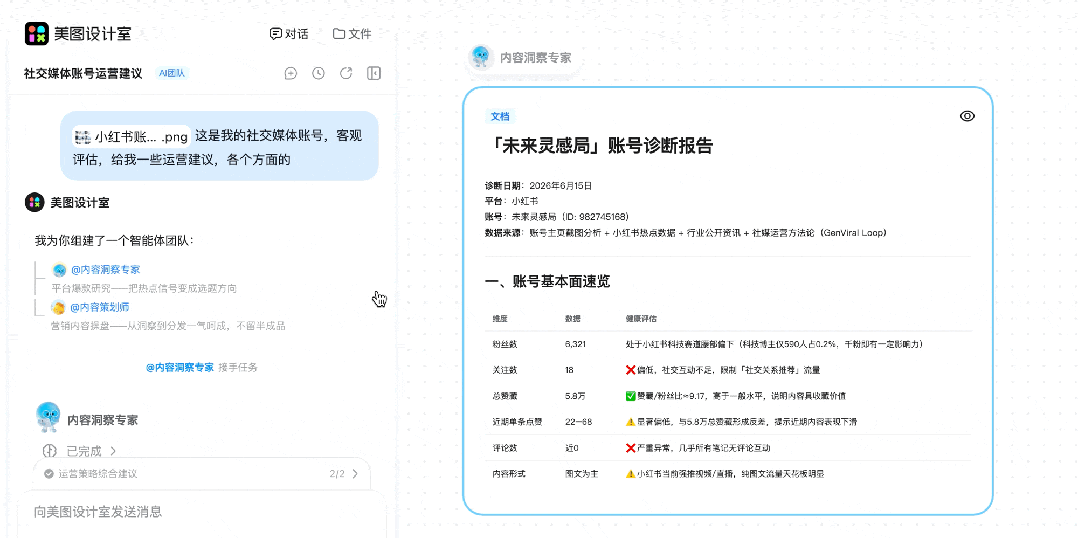Focus the 向美图设计室发送消息 input field
Screen dimensions: 1078x538
pos(203,512)
